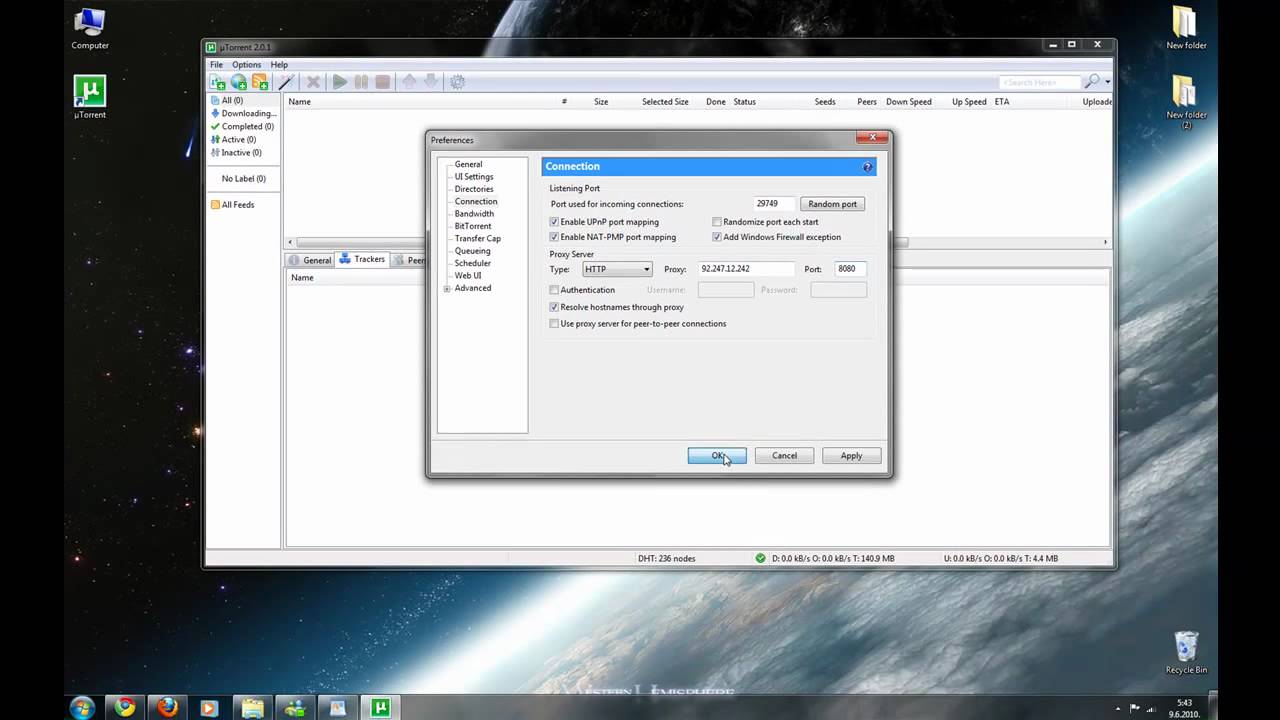Enable Randomize port each start
Viewport: 1280px width, 720px height.
pos(717,222)
